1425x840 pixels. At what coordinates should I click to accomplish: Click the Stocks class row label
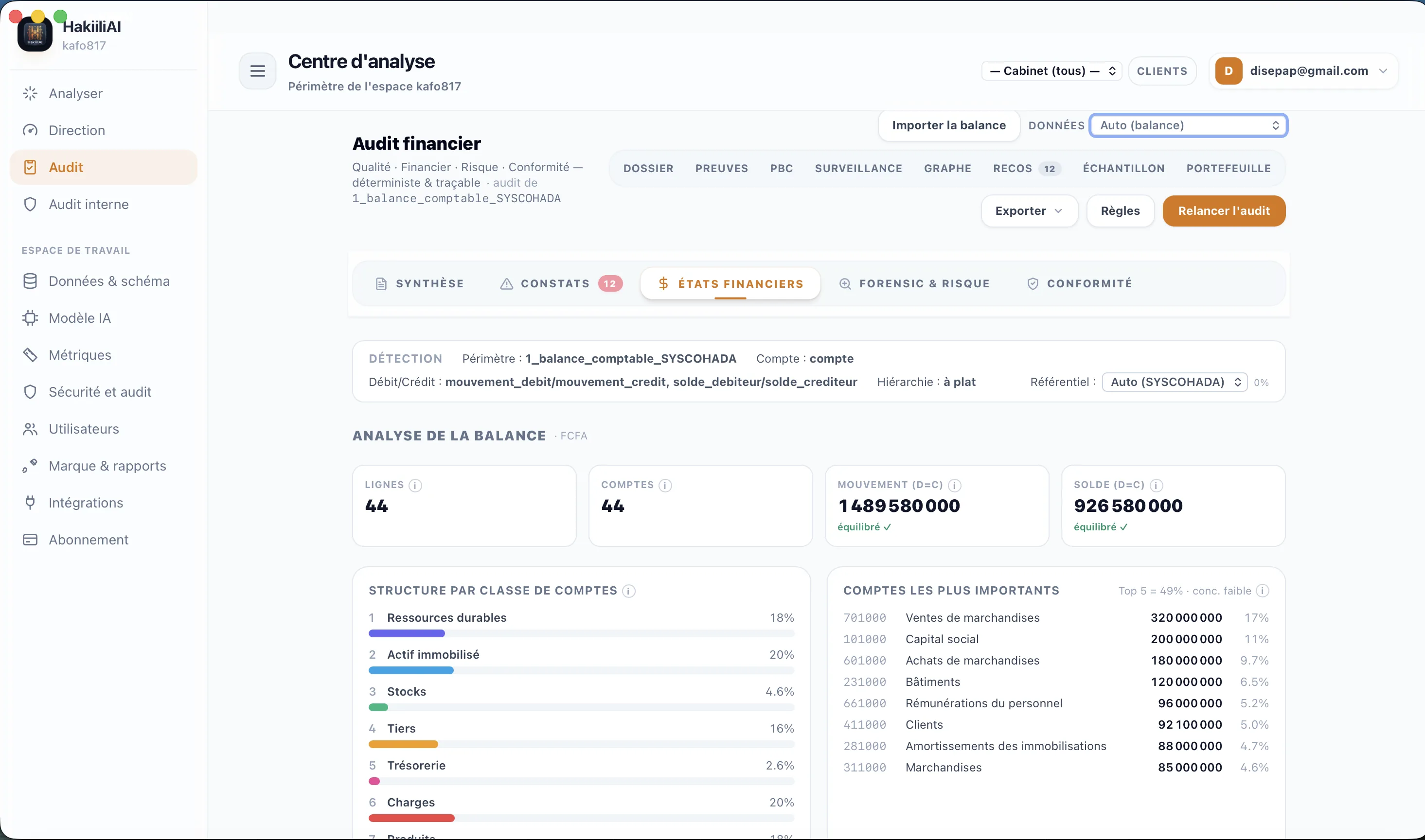click(407, 692)
